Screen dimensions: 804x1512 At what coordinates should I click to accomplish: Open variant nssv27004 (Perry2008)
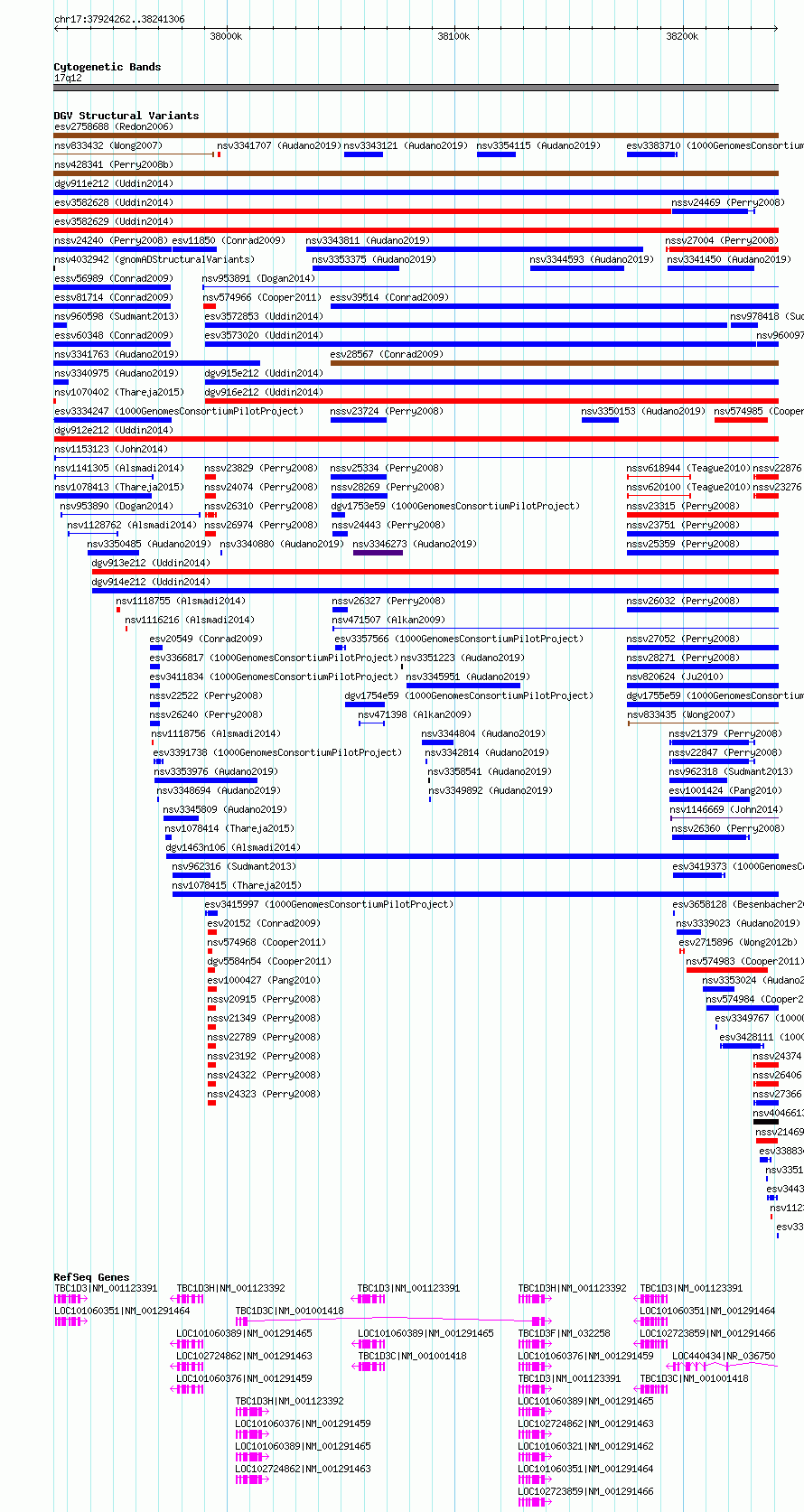click(722, 240)
